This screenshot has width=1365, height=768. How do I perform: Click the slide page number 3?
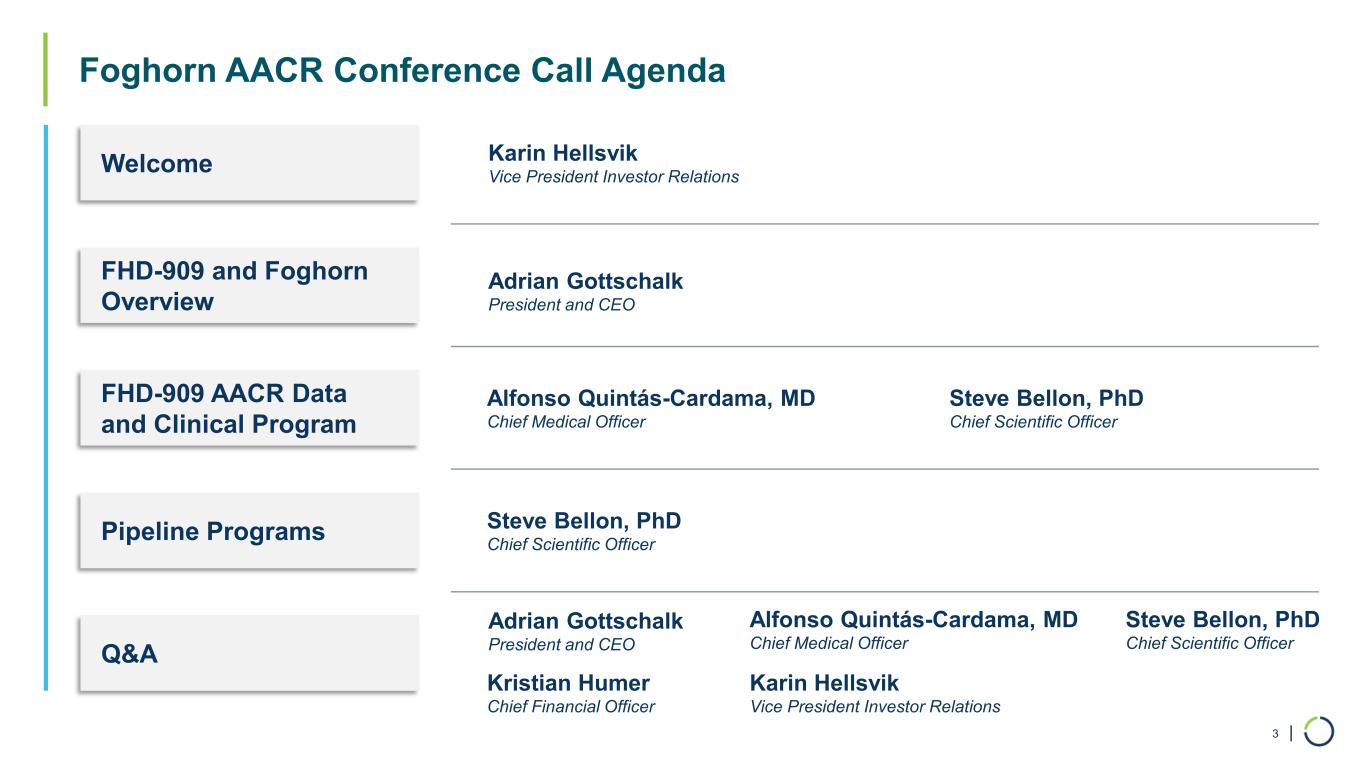(1275, 735)
